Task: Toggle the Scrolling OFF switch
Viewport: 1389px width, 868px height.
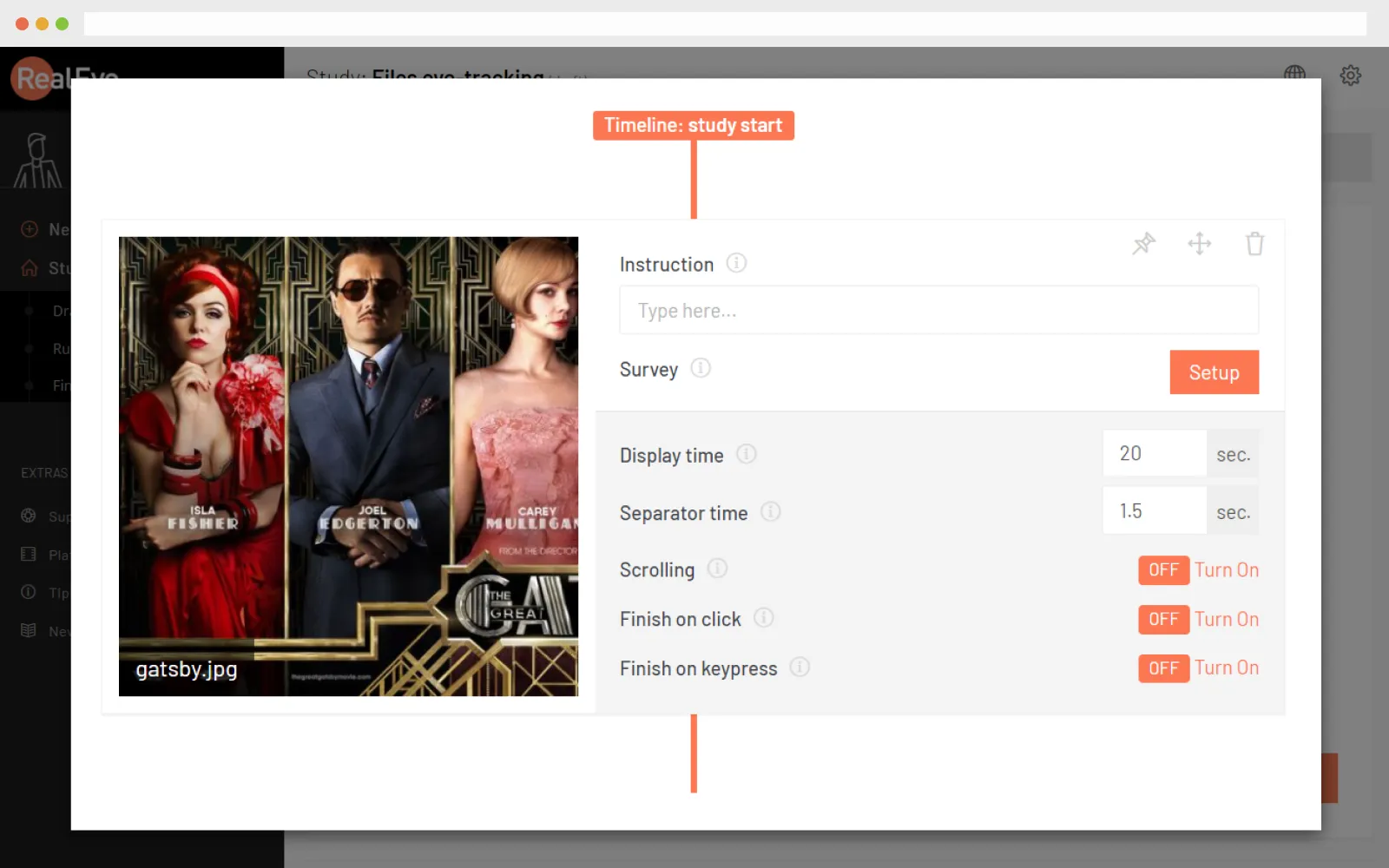Action: pos(1163,570)
